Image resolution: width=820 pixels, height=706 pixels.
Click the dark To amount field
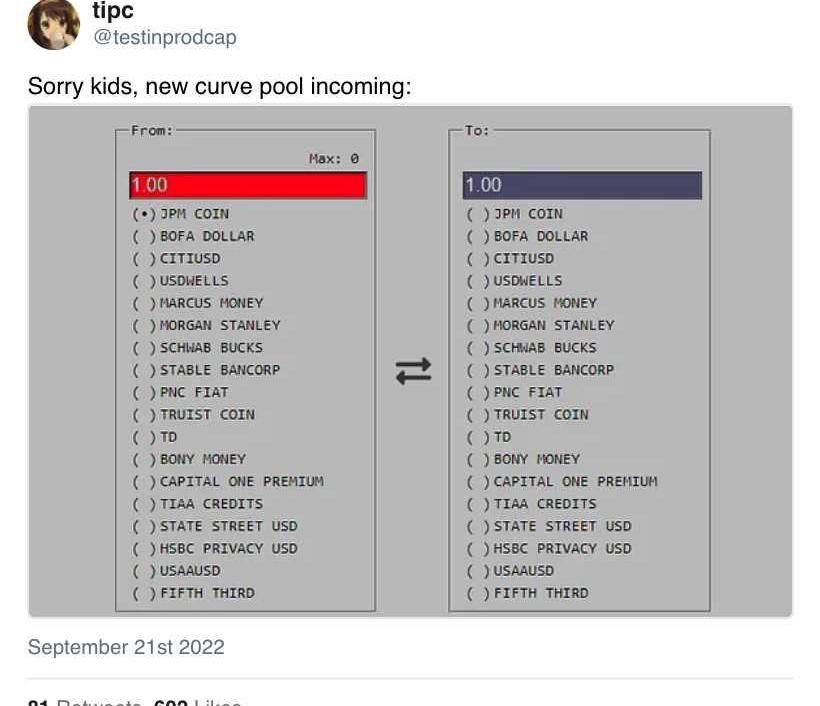582,186
